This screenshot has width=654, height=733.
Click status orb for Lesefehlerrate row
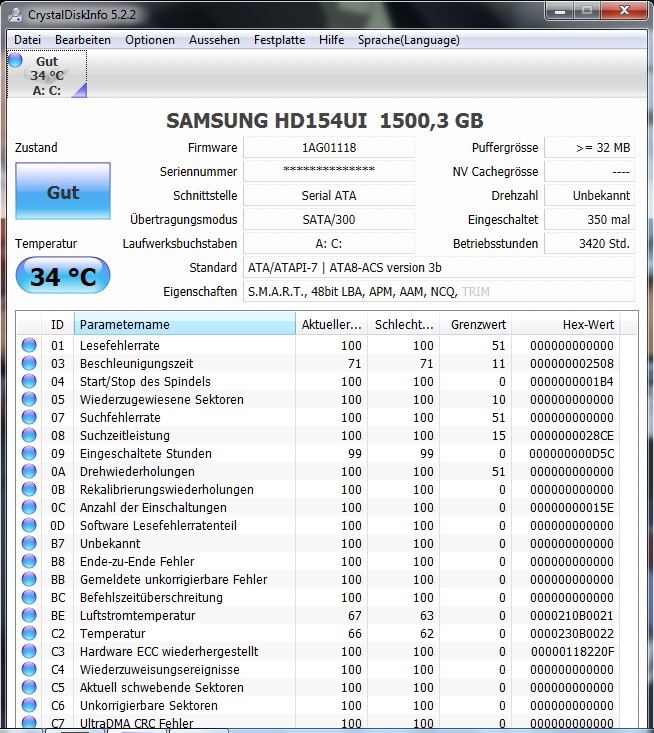(x=29, y=345)
